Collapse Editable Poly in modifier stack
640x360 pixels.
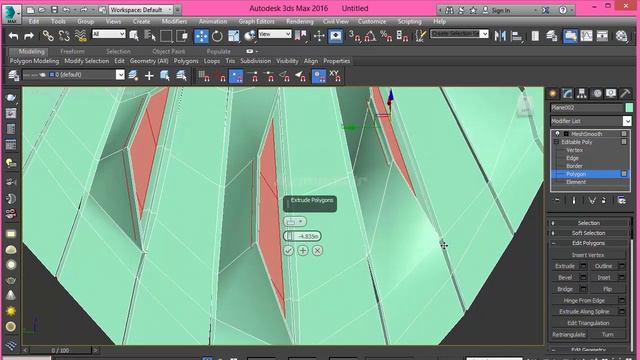click(556, 142)
